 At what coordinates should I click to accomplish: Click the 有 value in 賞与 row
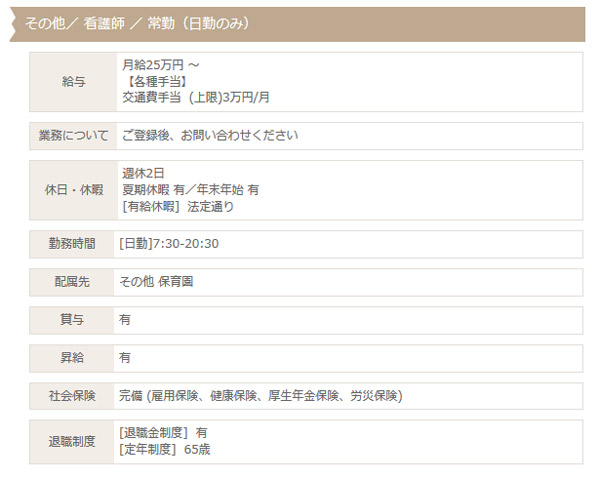click(125, 320)
